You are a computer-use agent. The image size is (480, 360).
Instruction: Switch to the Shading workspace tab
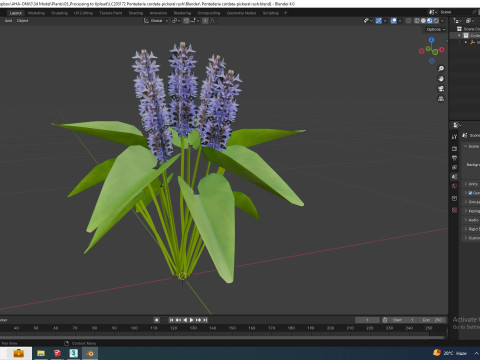[136, 13]
